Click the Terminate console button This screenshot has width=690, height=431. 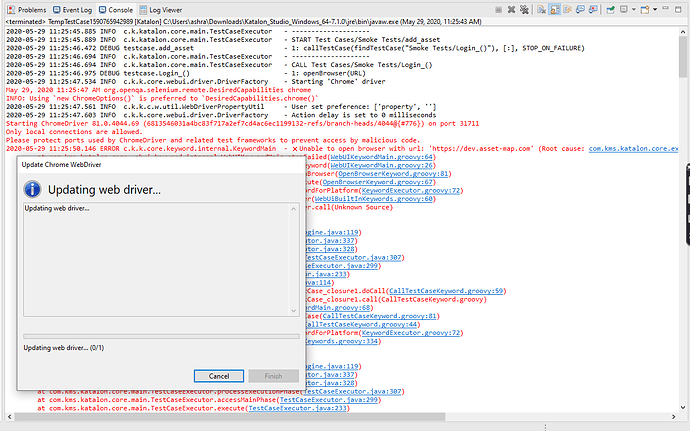(498, 10)
